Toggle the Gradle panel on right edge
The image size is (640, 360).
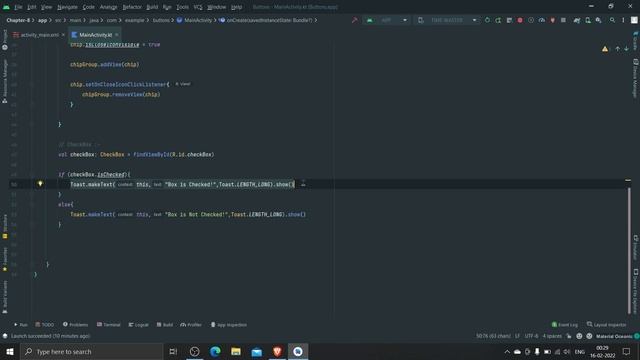(x=636, y=41)
